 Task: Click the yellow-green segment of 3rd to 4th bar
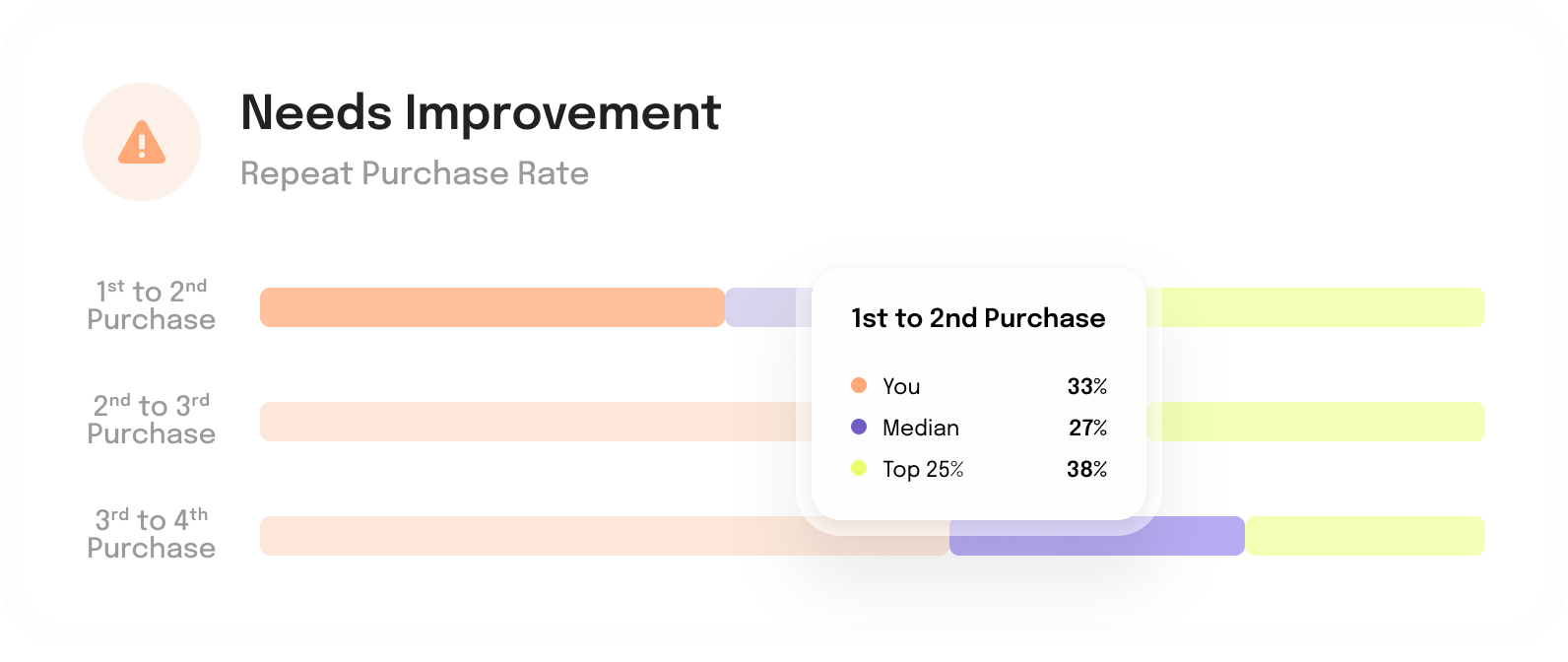tap(1365, 536)
